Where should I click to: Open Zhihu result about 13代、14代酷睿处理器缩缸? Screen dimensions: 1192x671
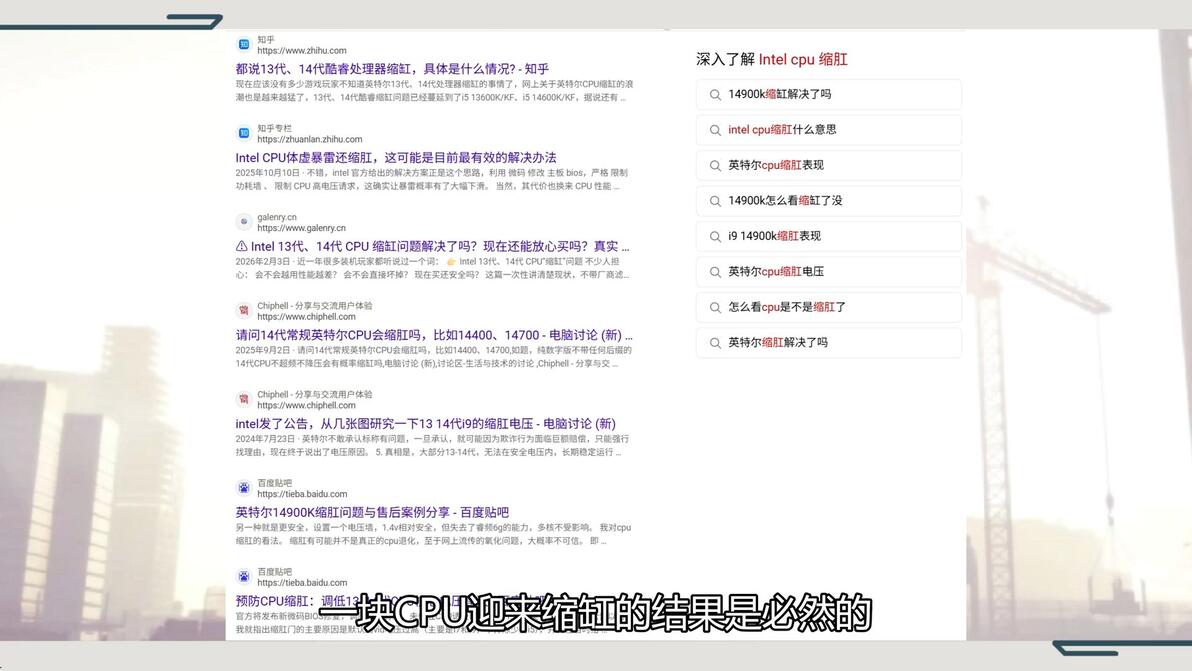coord(392,68)
